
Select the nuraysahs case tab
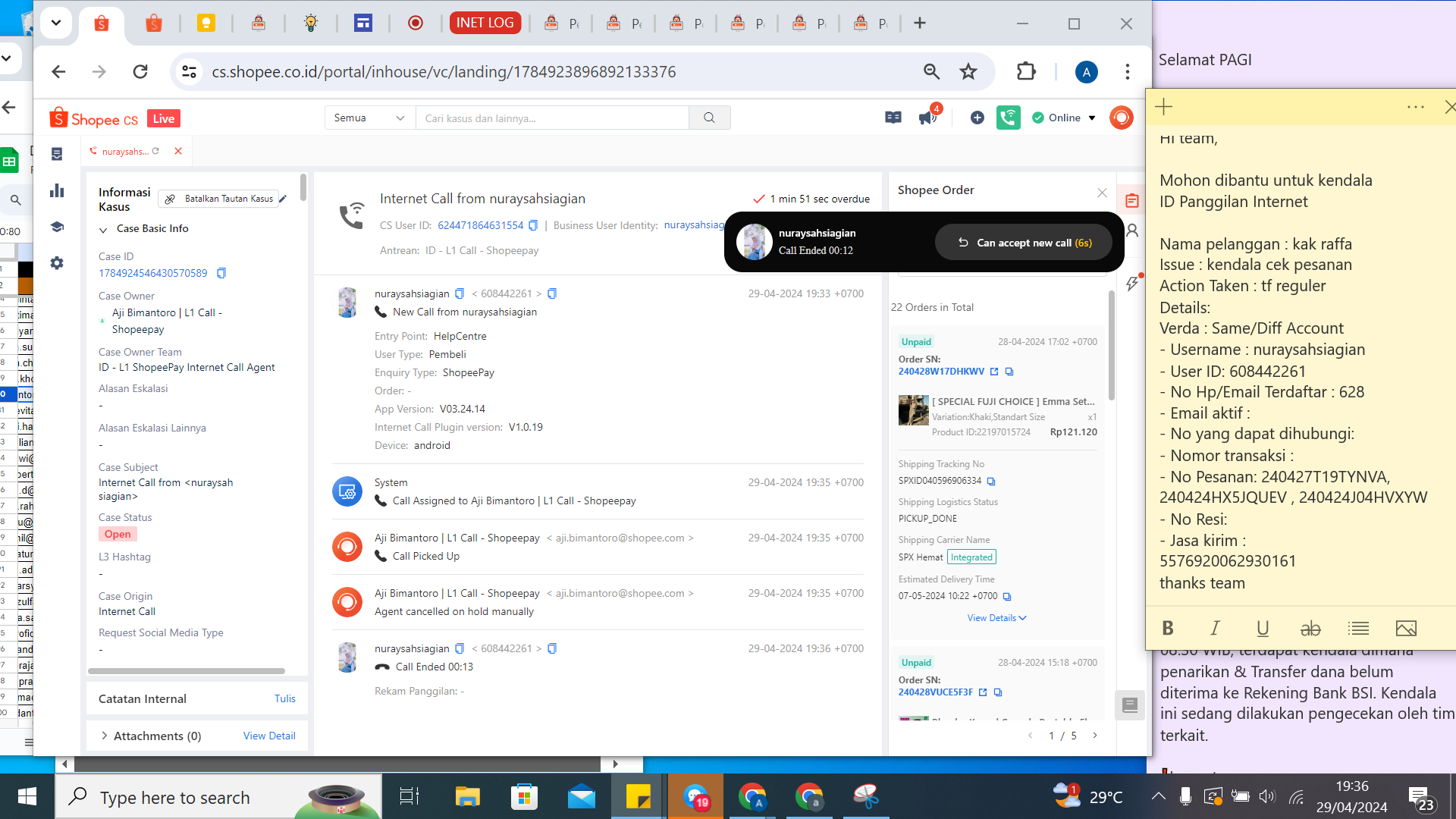(x=125, y=152)
